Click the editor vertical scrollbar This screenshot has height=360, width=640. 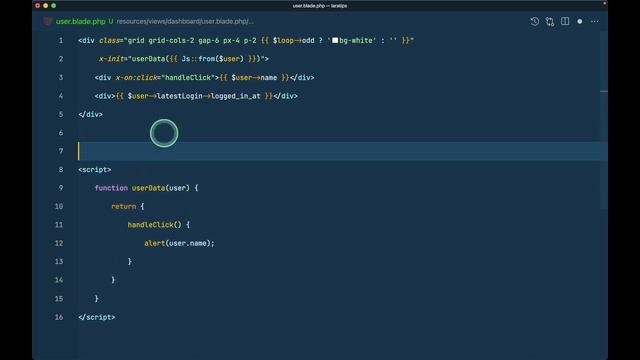click(604, 120)
